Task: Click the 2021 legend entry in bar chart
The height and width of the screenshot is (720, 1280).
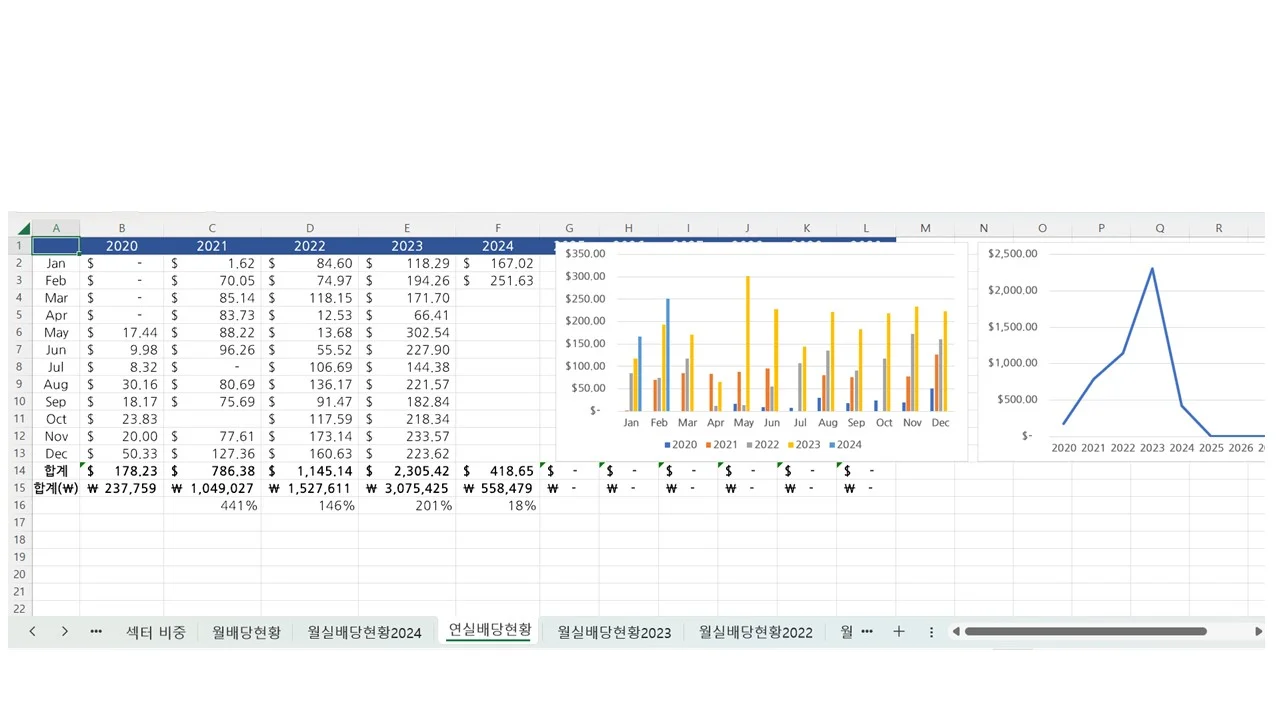Action: [x=722, y=445]
